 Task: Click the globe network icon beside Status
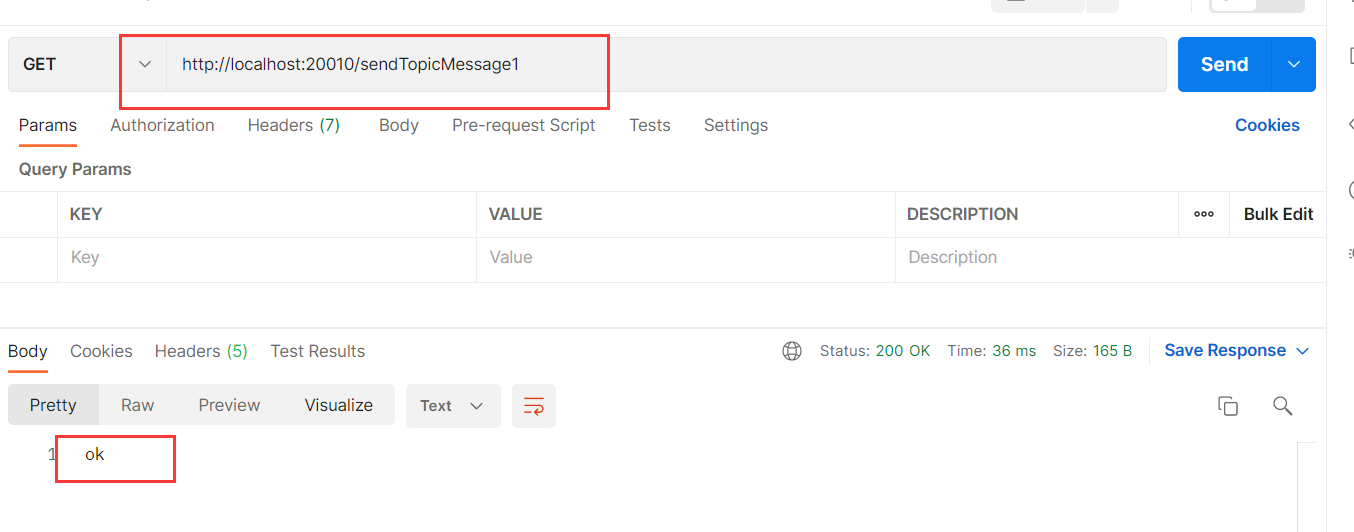pyautogui.click(x=792, y=351)
